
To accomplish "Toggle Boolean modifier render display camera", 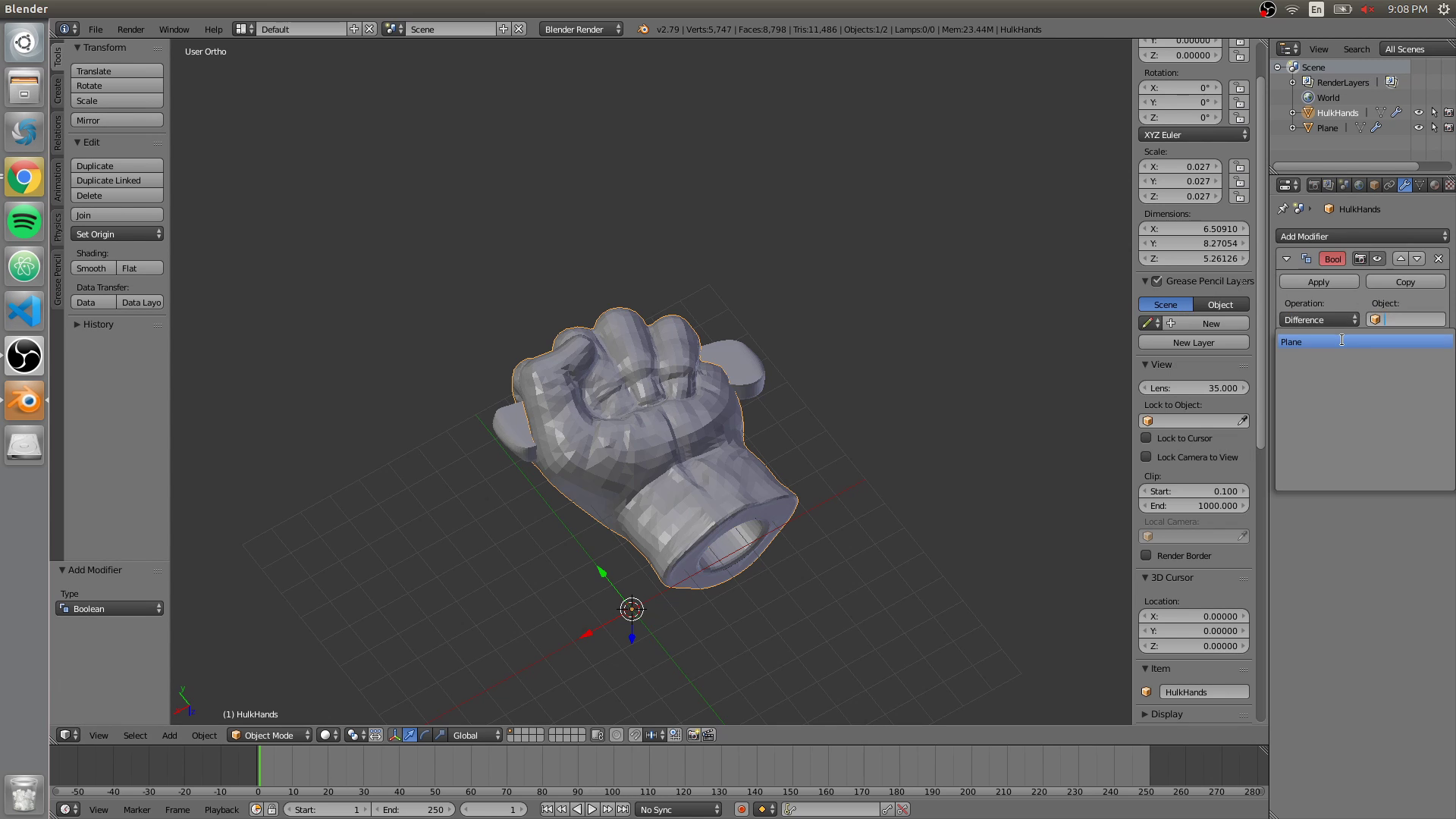I will (x=1360, y=259).
